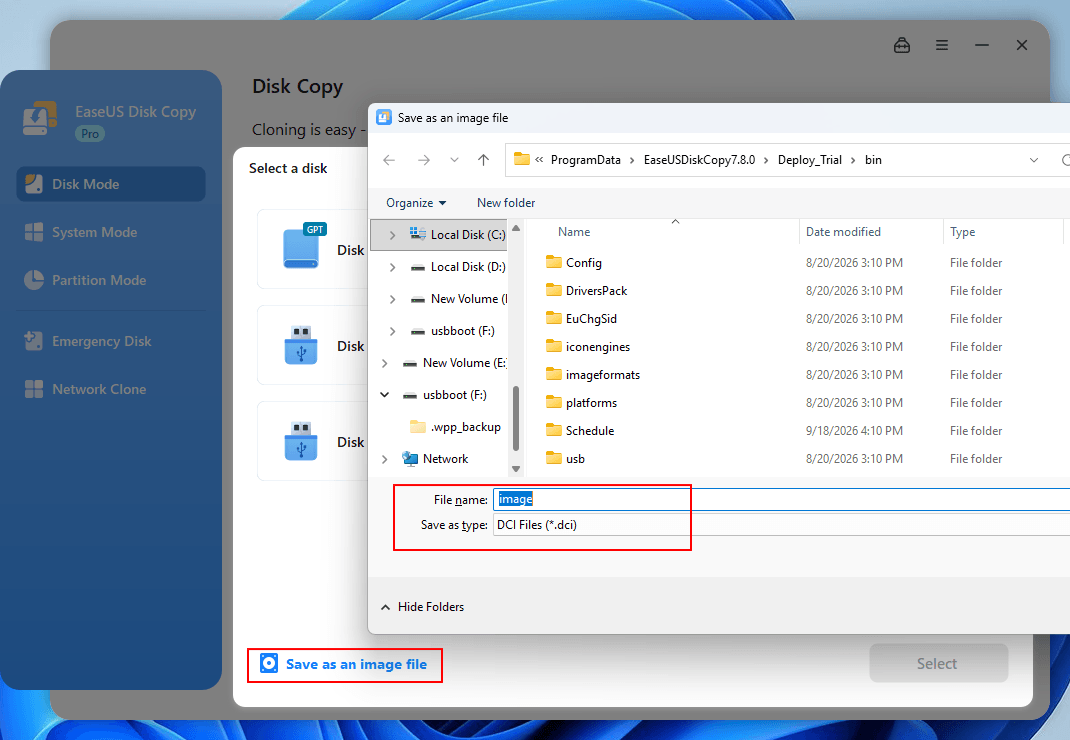
Task: Select the Schedule folder
Action: [580, 431]
